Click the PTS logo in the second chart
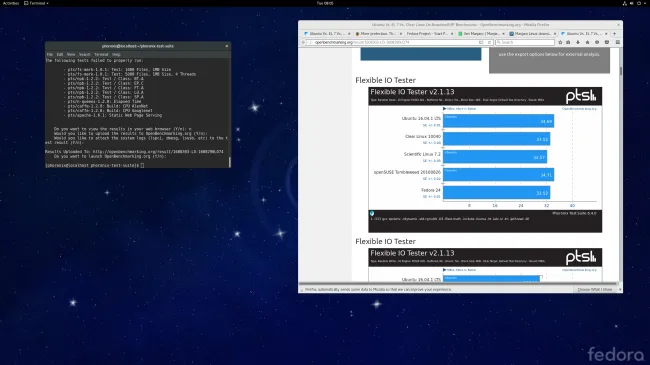The width and height of the screenshot is (650, 365). pos(581,258)
